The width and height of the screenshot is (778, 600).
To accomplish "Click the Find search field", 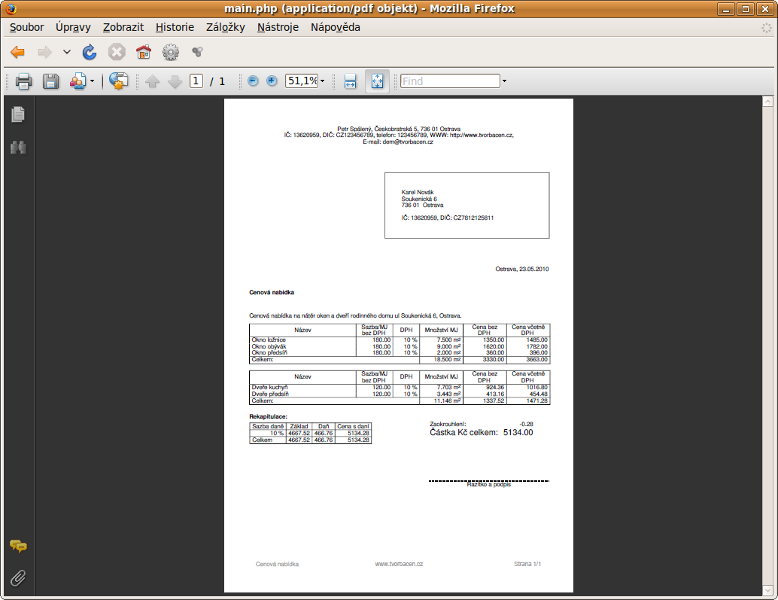I will coord(450,81).
